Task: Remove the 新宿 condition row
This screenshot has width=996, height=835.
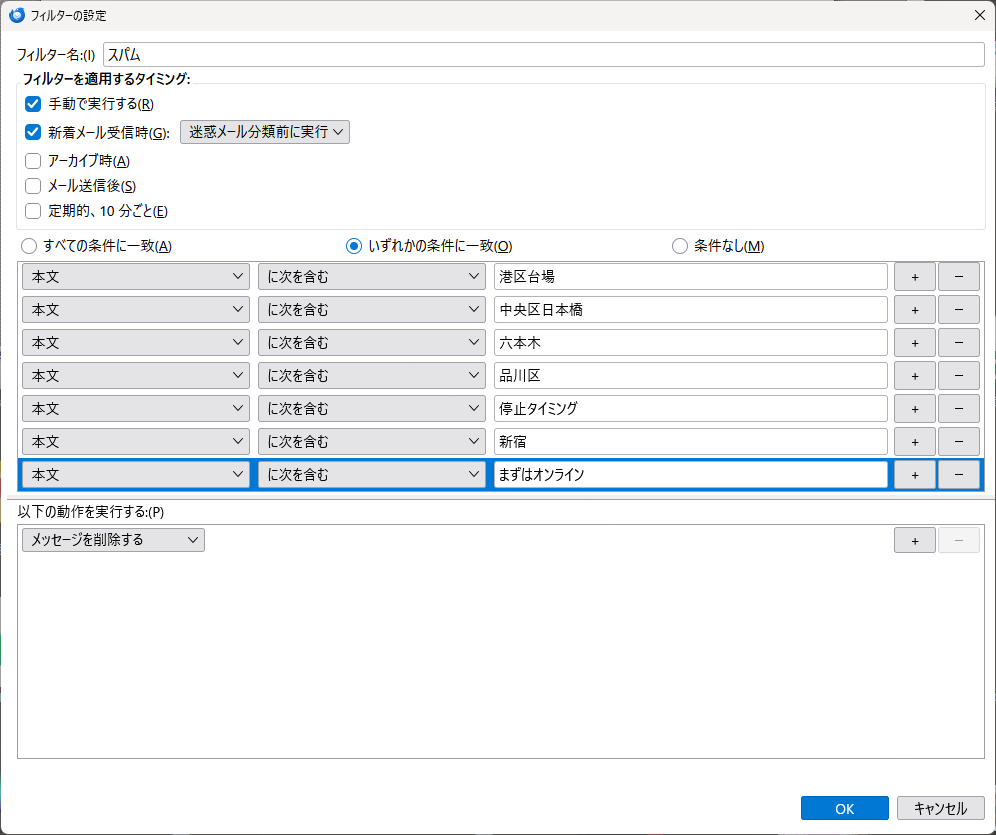Action: (x=959, y=442)
